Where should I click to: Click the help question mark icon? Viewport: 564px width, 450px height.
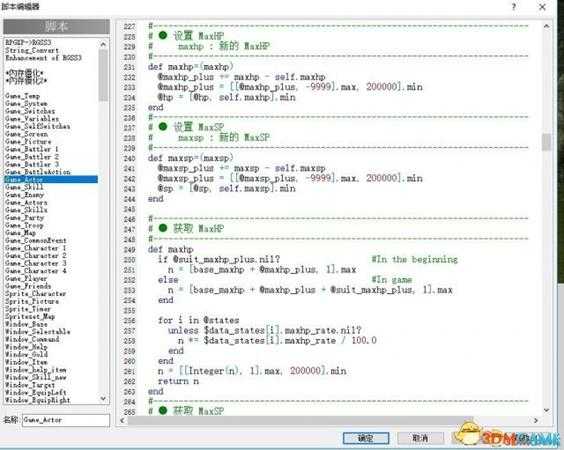pos(514,6)
